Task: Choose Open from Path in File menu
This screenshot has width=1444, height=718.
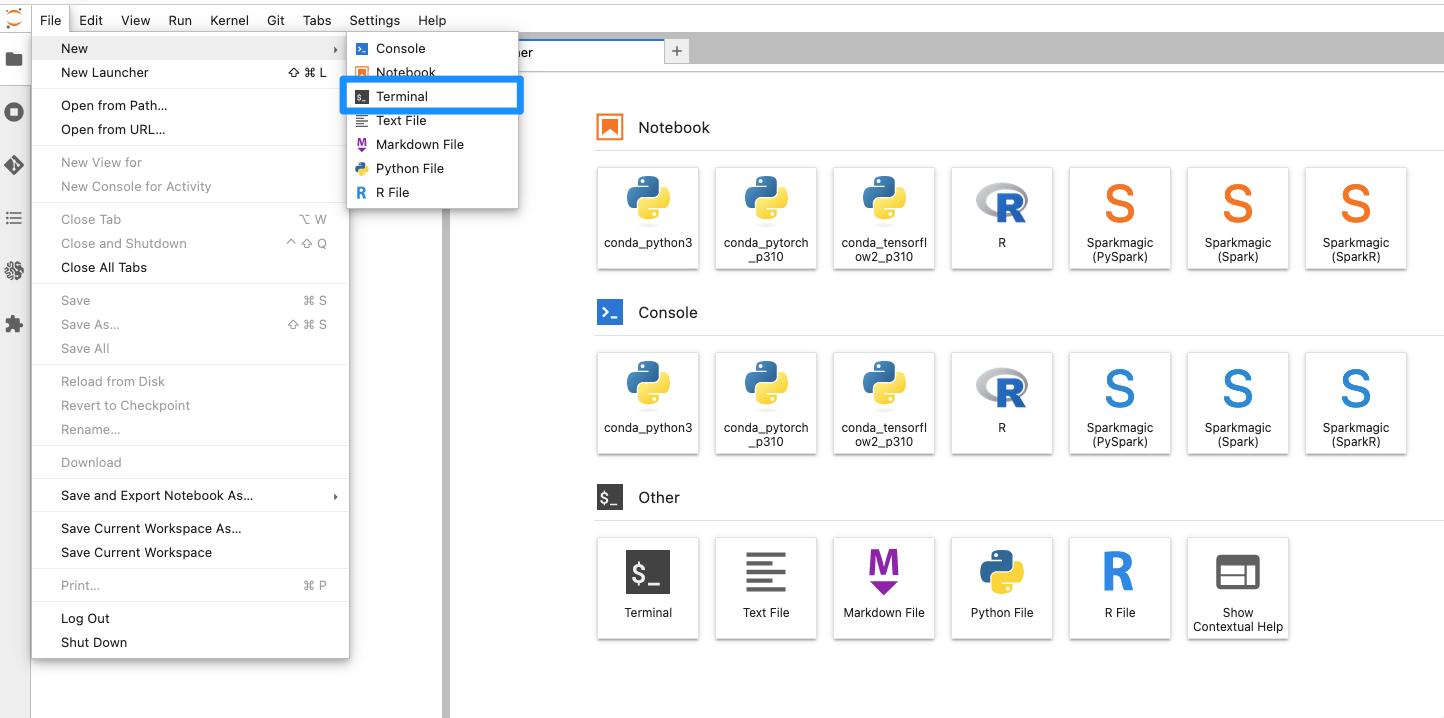Action: pos(190,105)
